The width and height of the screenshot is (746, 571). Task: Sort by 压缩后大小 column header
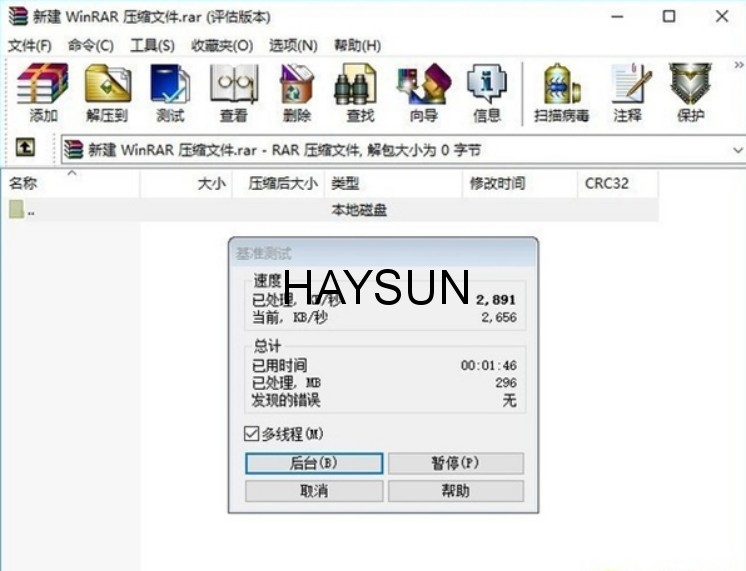(279, 183)
